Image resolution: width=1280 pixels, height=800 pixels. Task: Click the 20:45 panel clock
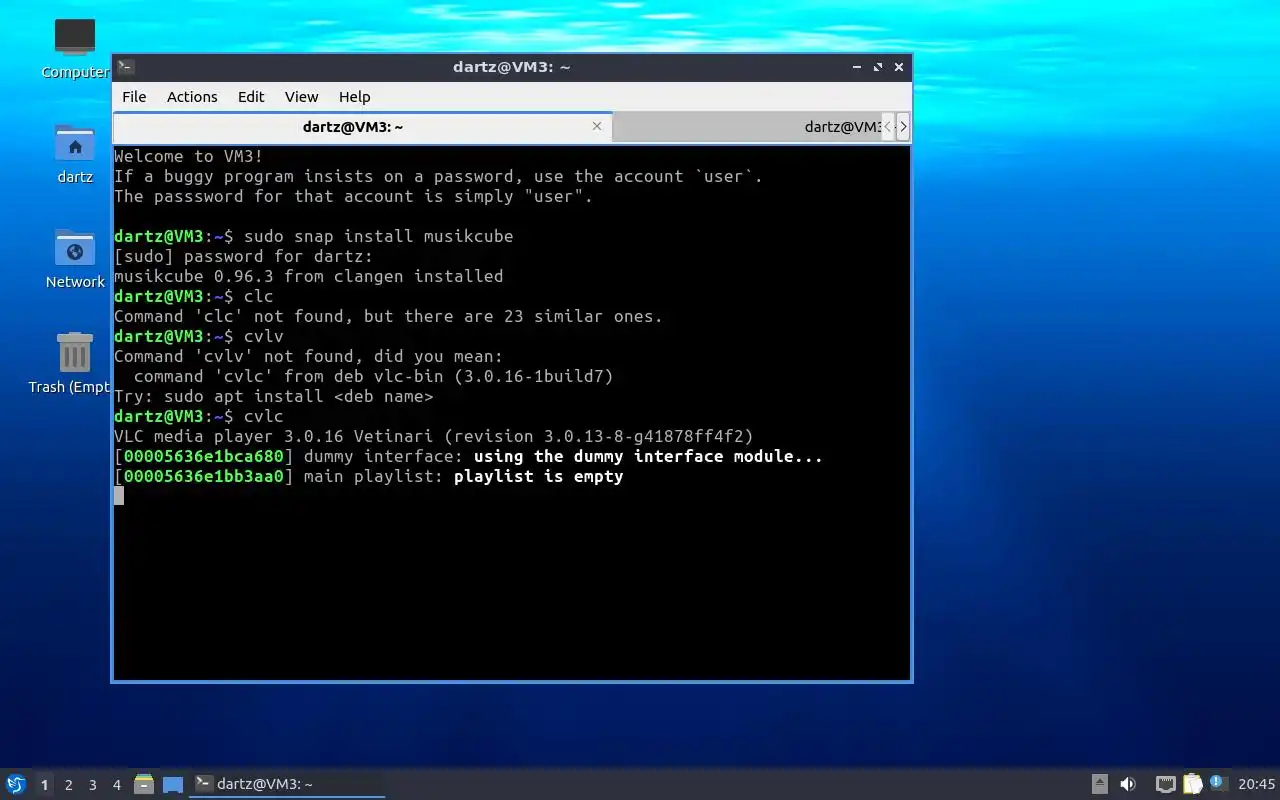pos(1257,784)
